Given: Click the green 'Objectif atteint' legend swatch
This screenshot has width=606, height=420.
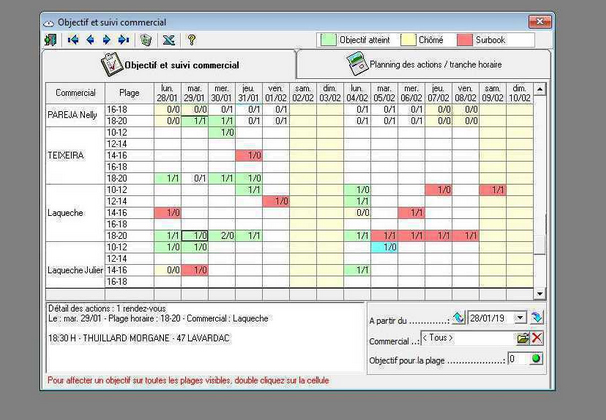Looking at the screenshot, I should 327,40.
